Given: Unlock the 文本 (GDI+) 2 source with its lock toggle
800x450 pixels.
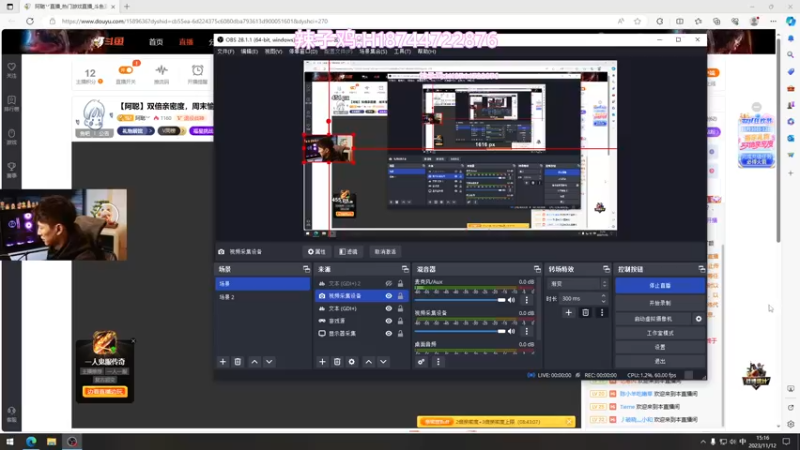Looking at the screenshot, I should pyautogui.click(x=401, y=284).
